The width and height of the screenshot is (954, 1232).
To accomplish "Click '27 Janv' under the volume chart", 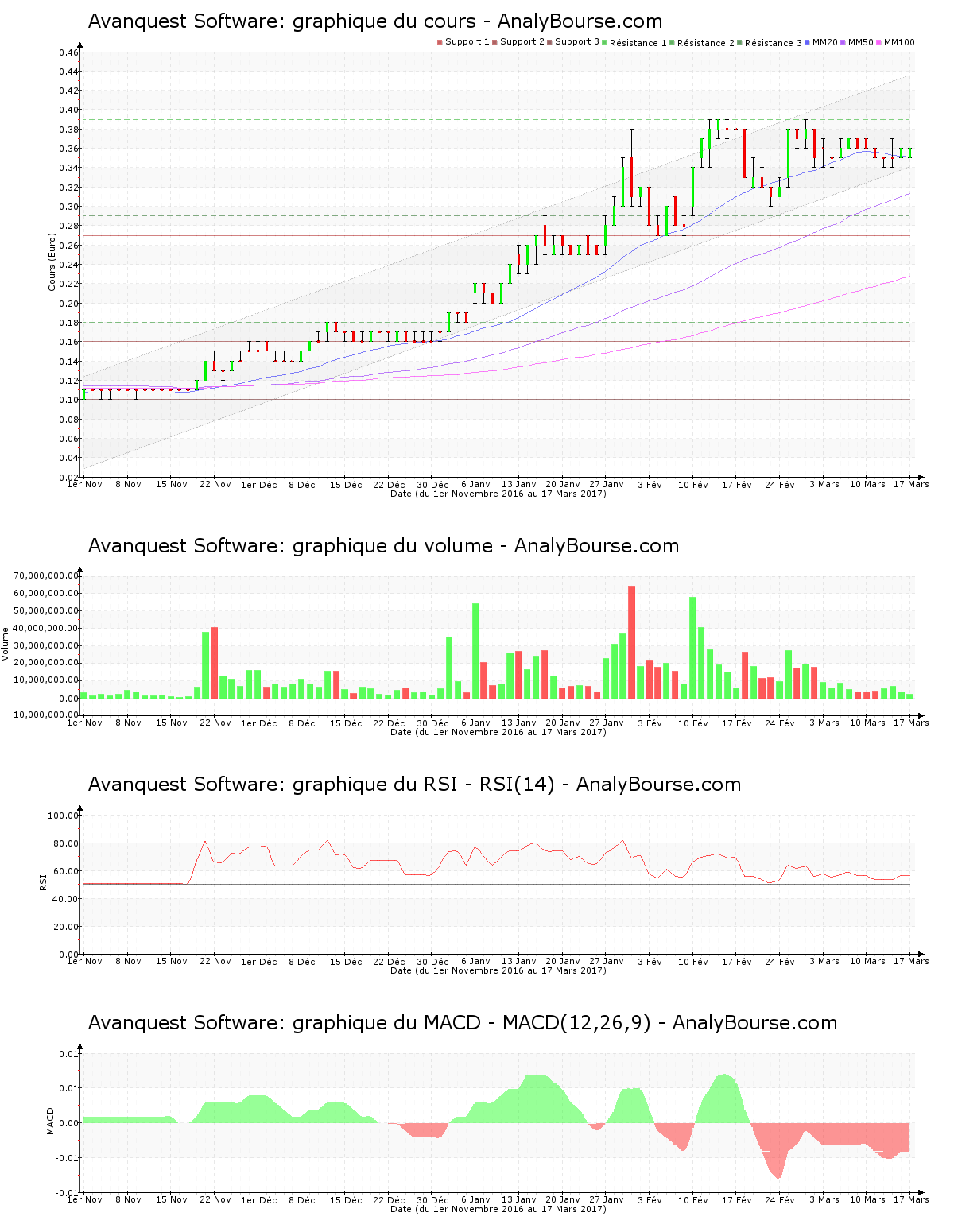I will [x=607, y=723].
